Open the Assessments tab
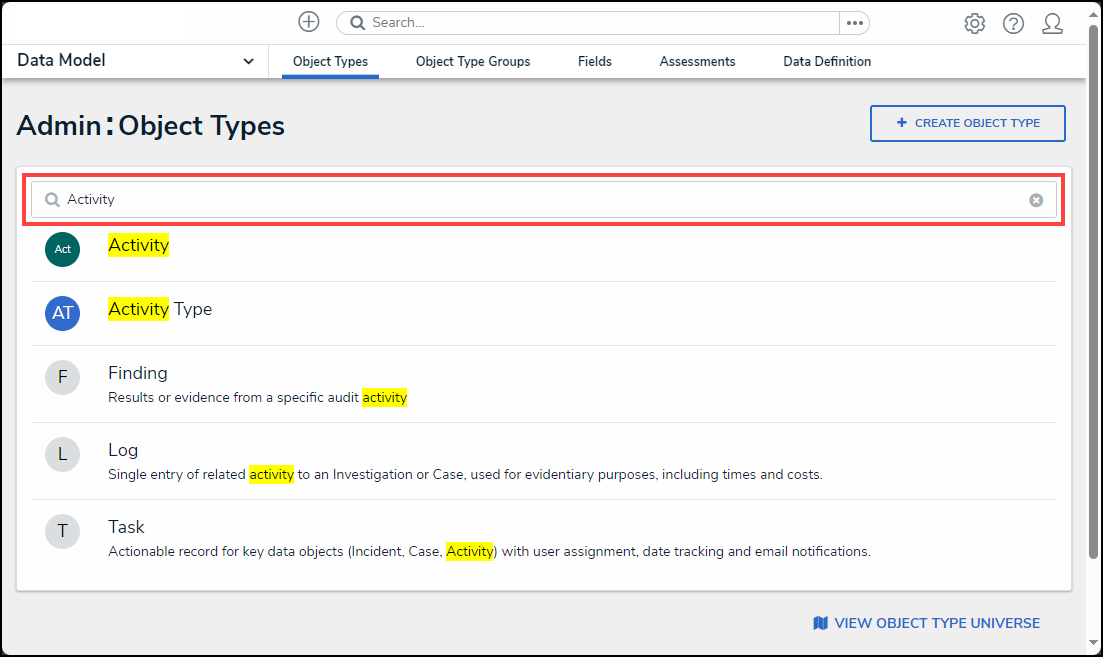This screenshot has width=1103, height=657. 697,62
